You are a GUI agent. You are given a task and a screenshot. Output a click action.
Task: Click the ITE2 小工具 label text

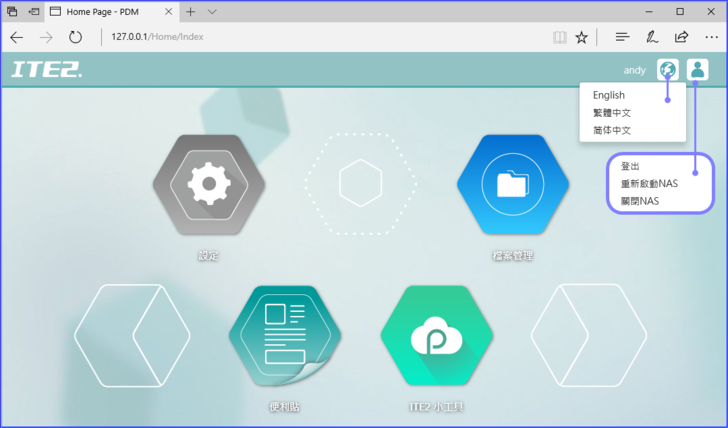tap(436, 407)
